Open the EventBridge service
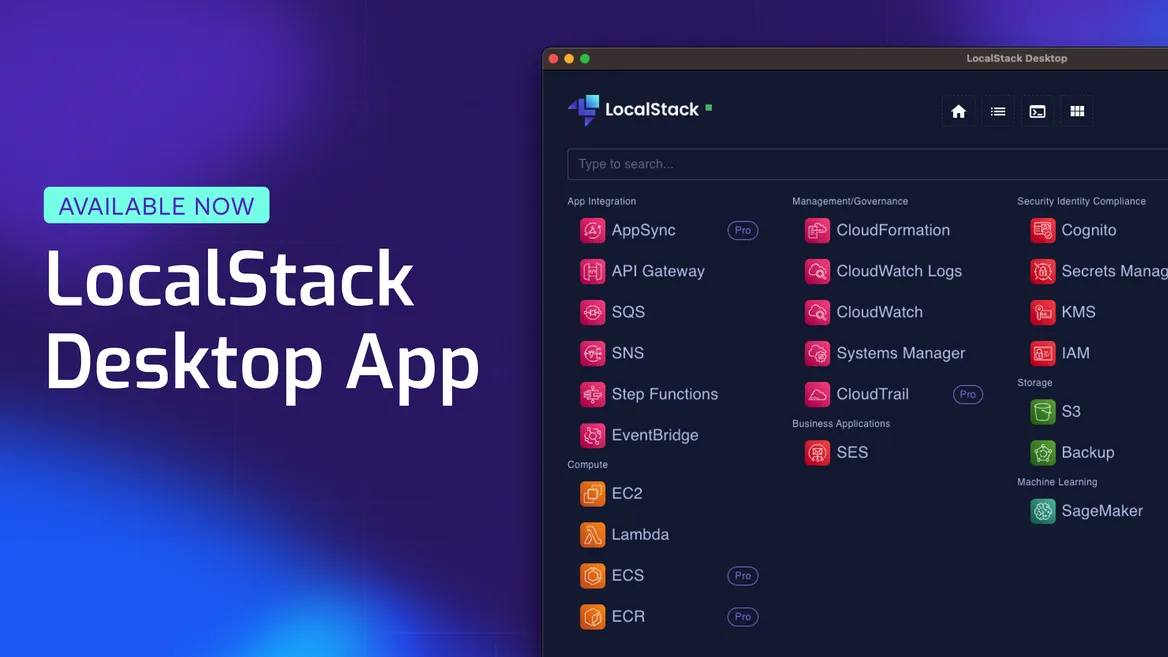The image size is (1168, 657). (654, 435)
